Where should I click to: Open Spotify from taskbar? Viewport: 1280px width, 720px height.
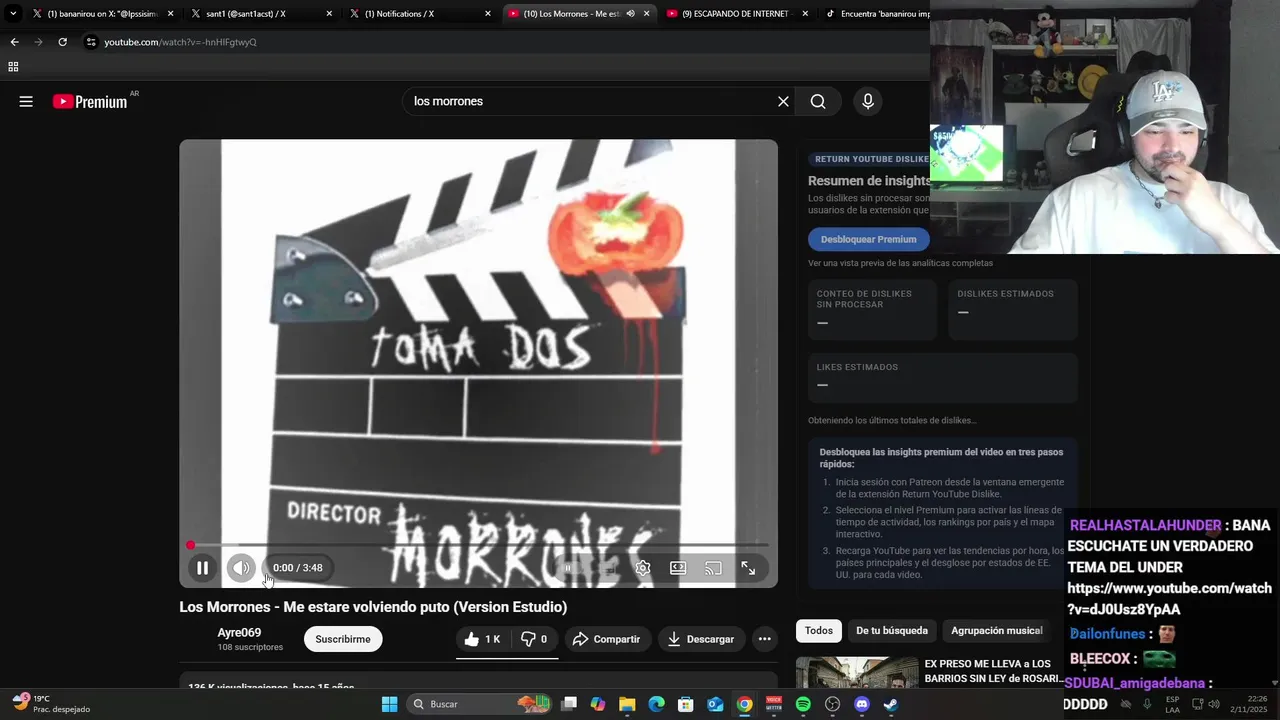803,704
